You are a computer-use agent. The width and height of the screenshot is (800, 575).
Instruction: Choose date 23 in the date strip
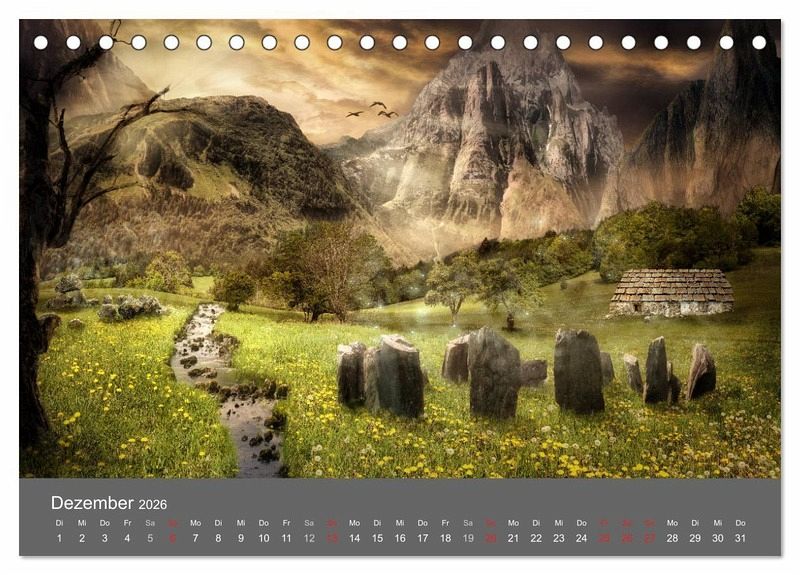(559, 538)
